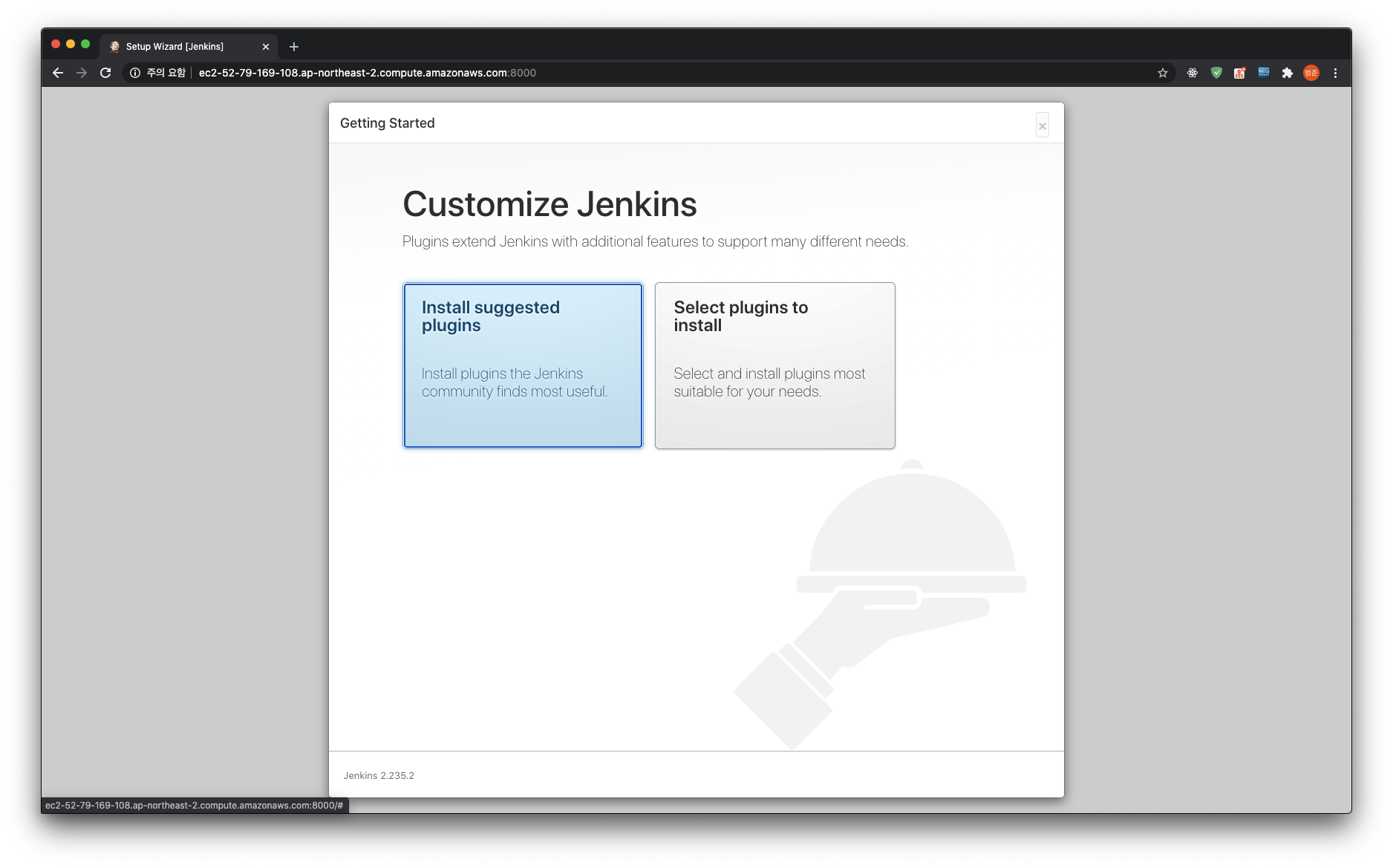Choose Install suggested plugins
This screenshot has width=1393, height=868.
[x=523, y=365]
